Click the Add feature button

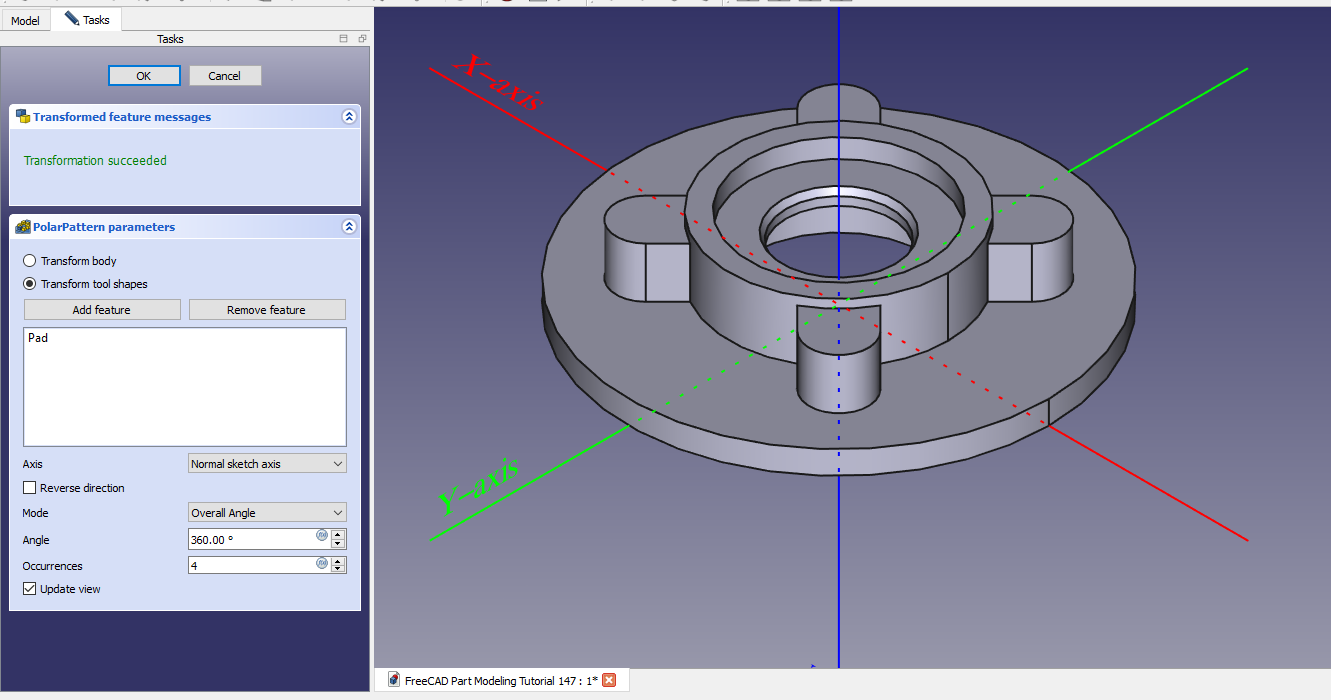102,310
